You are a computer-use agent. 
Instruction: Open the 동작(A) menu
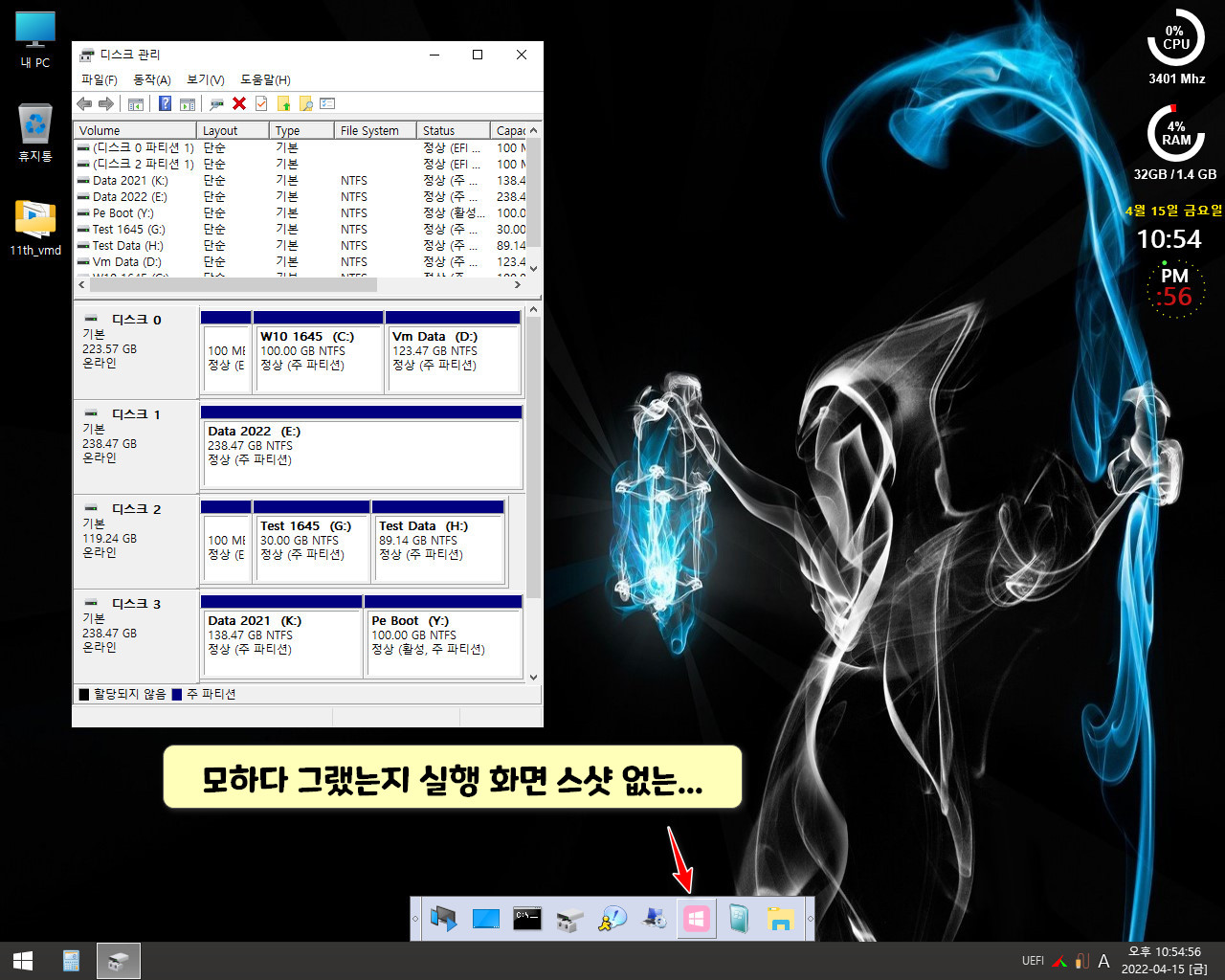coord(151,79)
